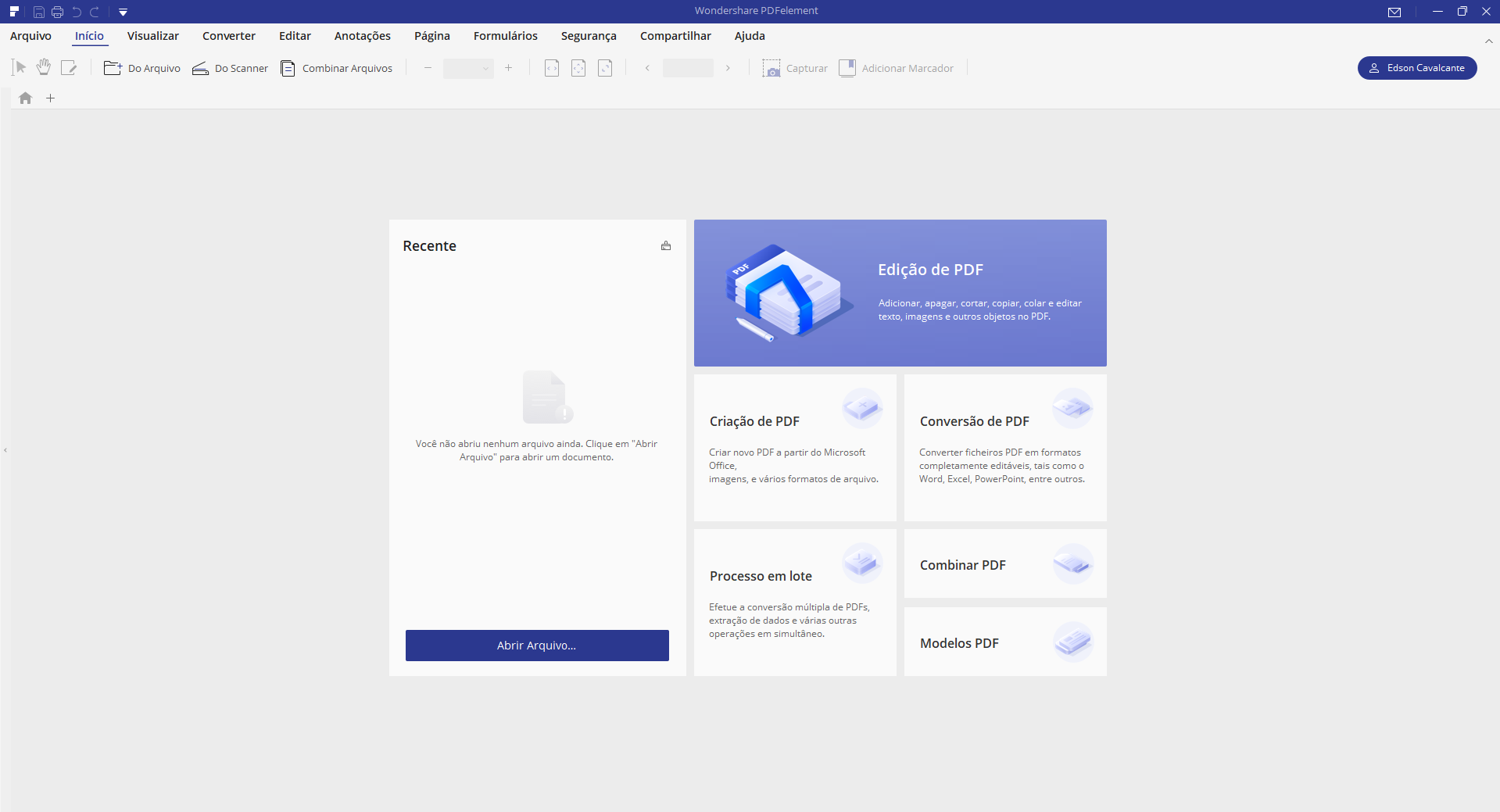This screenshot has width=1500, height=812.
Task: Open the Segurança tab
Action: click(589, 36)
